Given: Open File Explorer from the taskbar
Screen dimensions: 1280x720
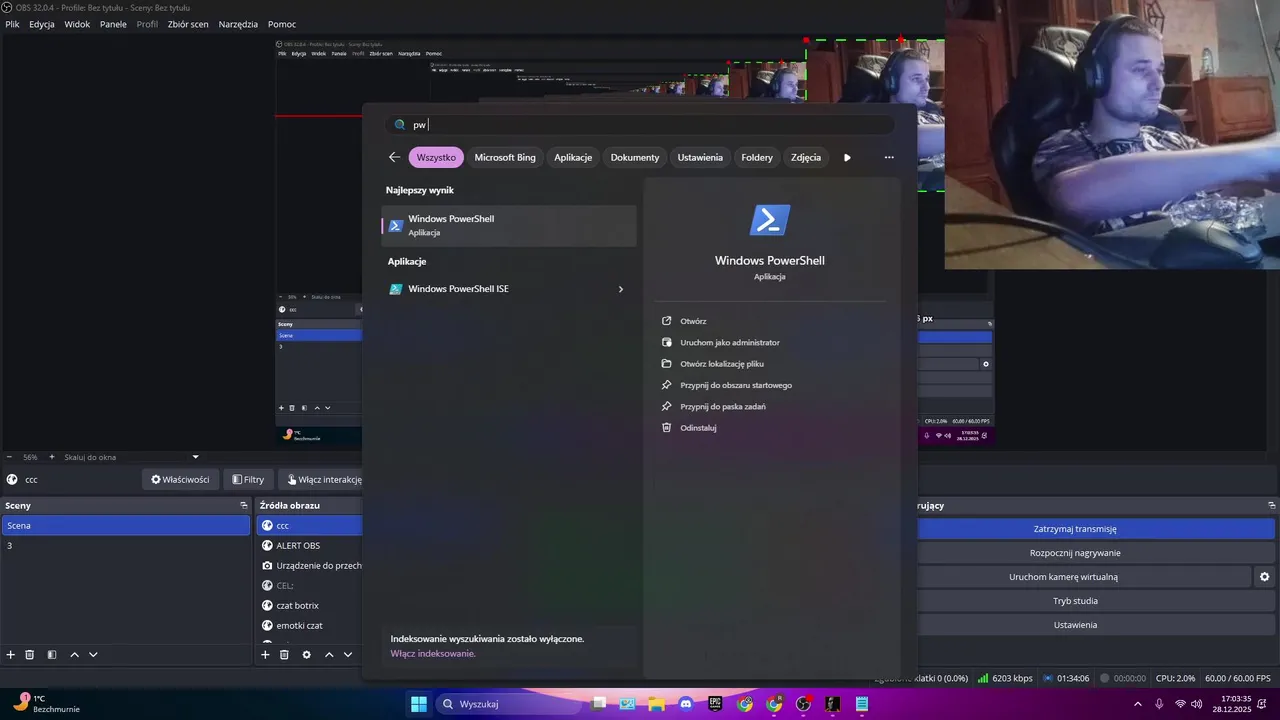Looking at the screenshot, I should pyautogui.click(x=657, y=704).
